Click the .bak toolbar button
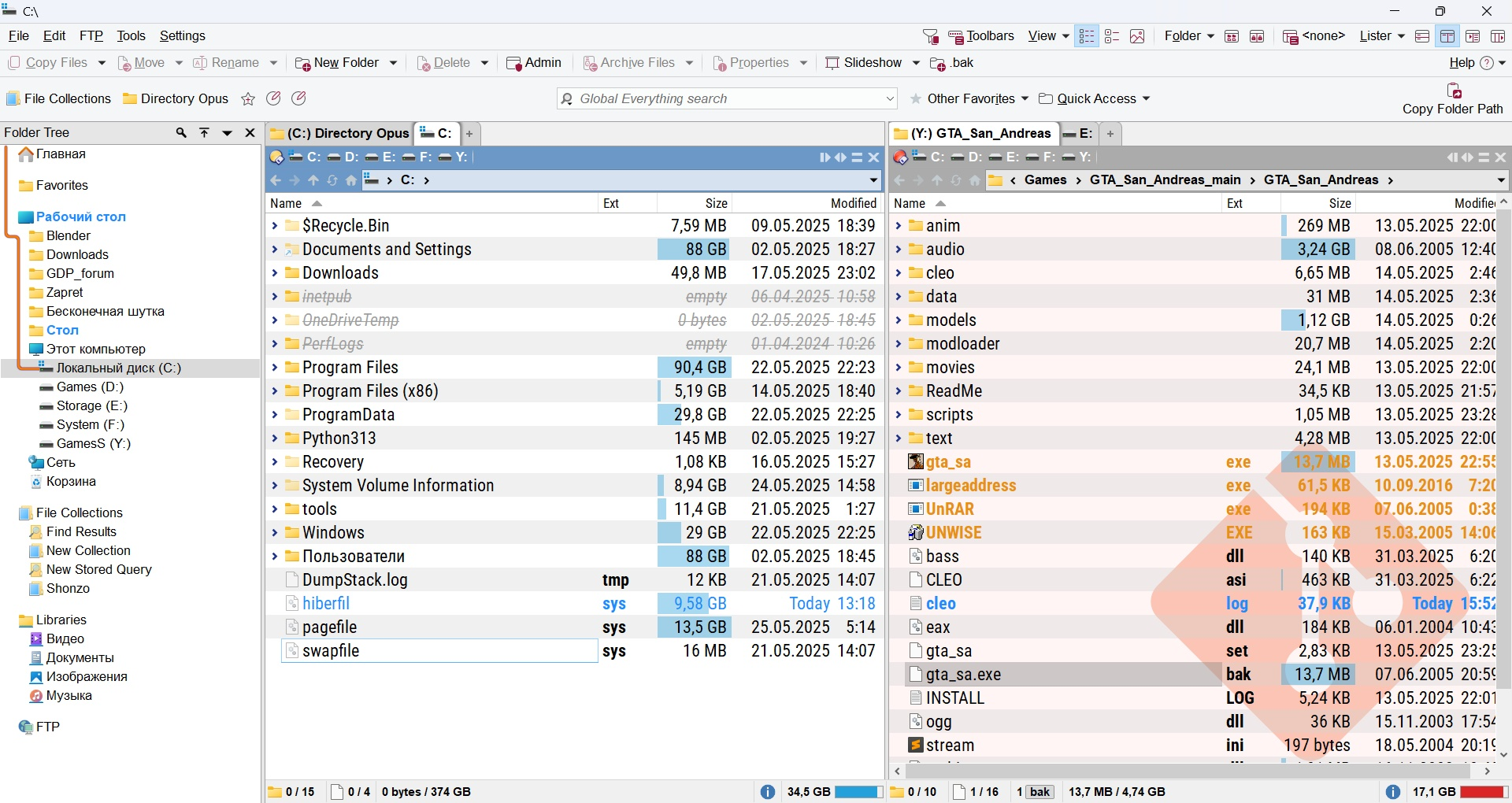1512x803 pixels. tap(952, 63)
